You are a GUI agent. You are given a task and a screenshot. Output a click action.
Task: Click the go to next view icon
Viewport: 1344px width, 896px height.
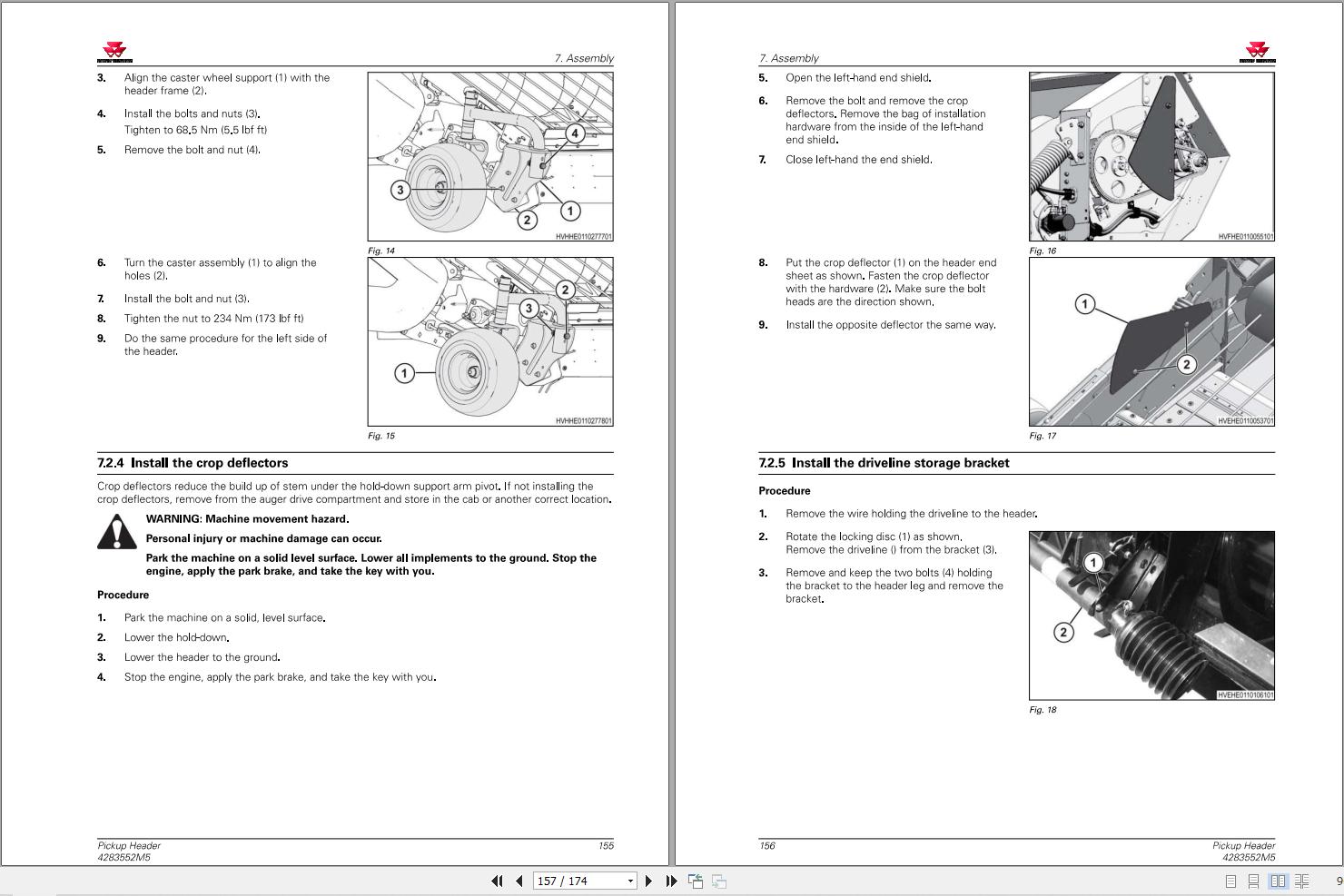(718, 881)
